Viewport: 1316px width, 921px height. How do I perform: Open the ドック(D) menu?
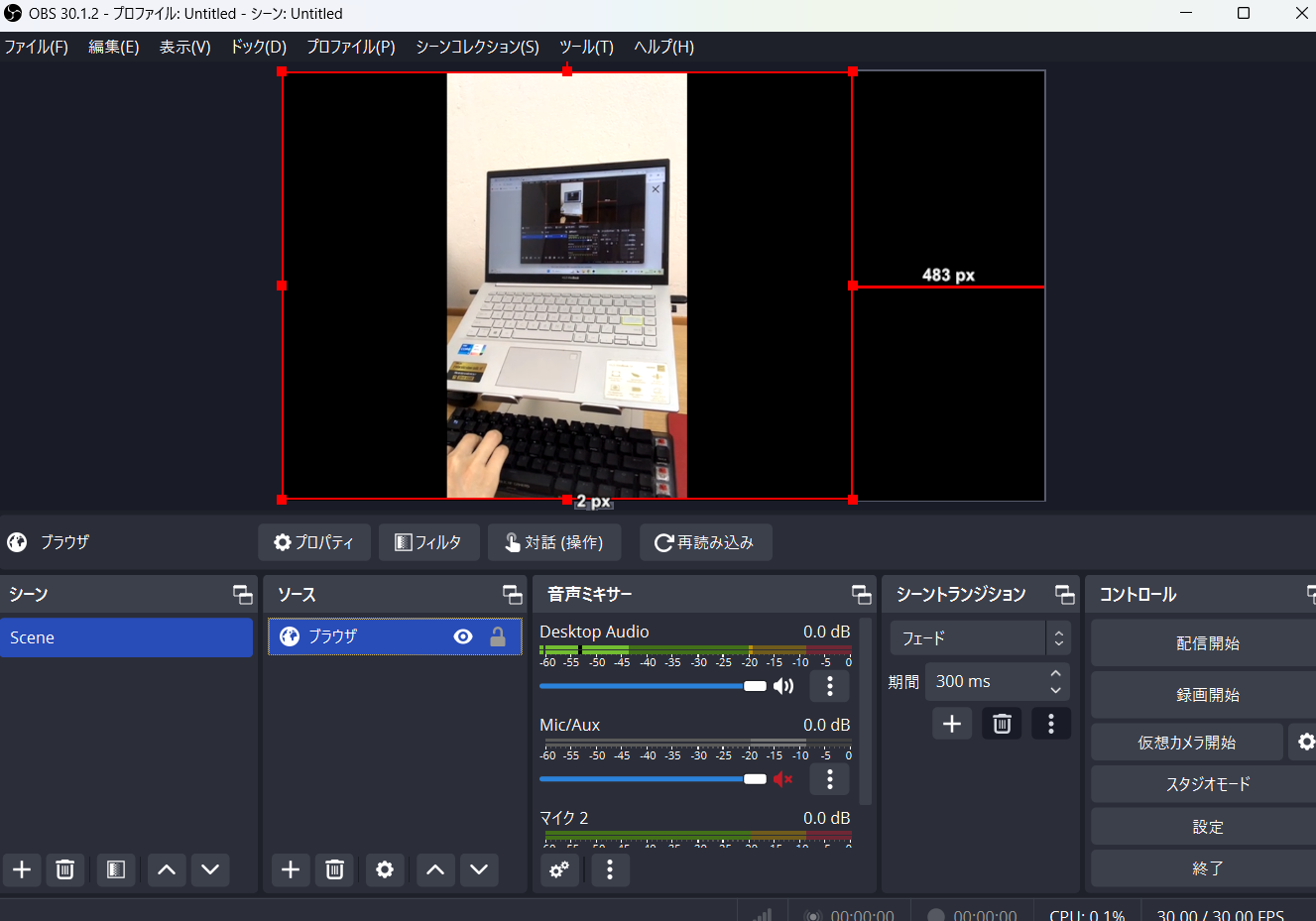point(259,47)
